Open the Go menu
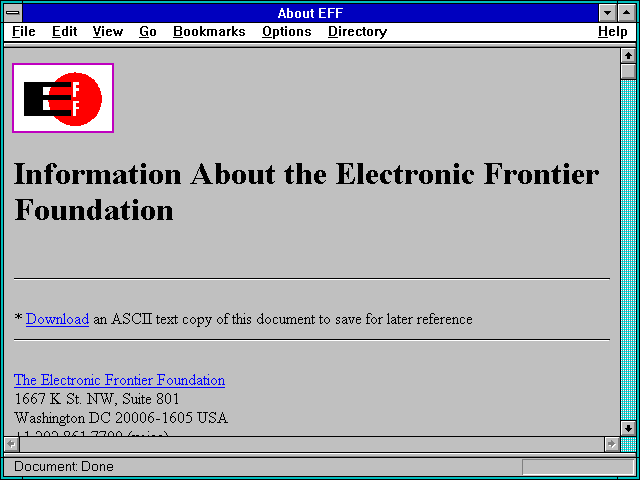Screen dimensions: 640x480 (x=148, y=32)
